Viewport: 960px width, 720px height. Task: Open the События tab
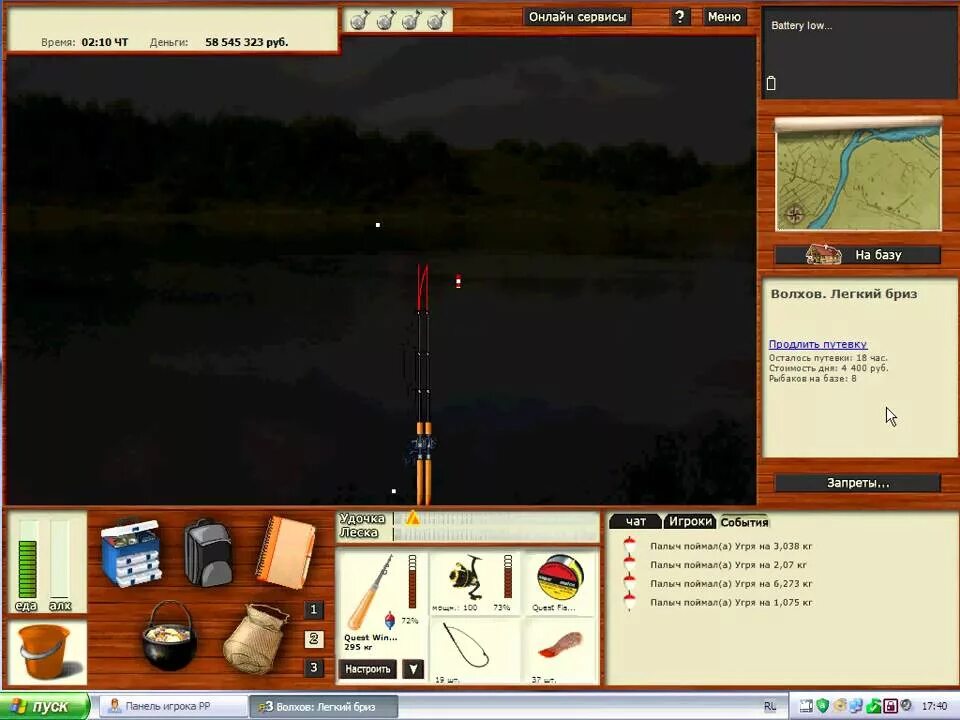click(744, 522)
